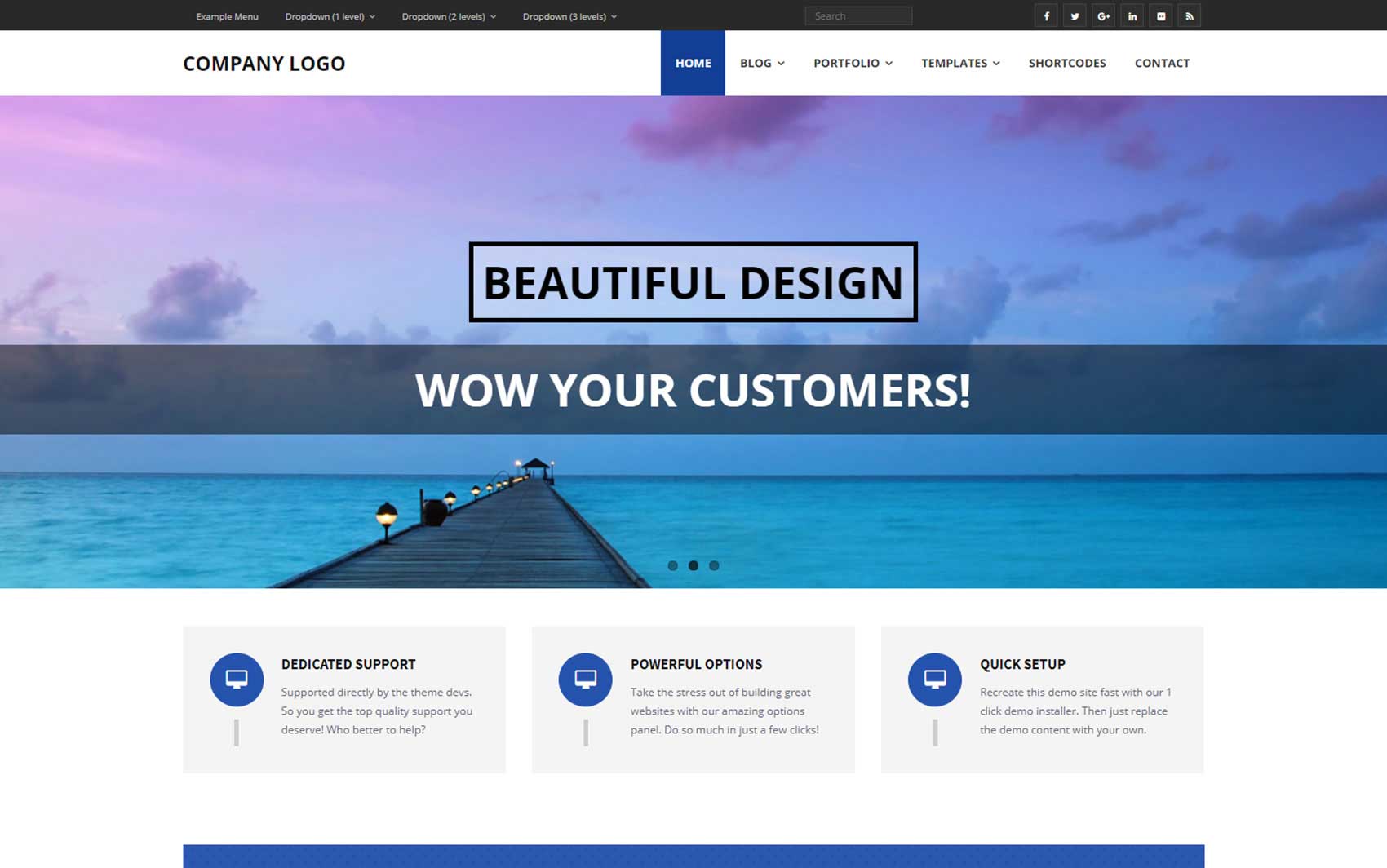Focus the Search input field
This screenshot has height=868, width=1387.
(x=858, y=16)
